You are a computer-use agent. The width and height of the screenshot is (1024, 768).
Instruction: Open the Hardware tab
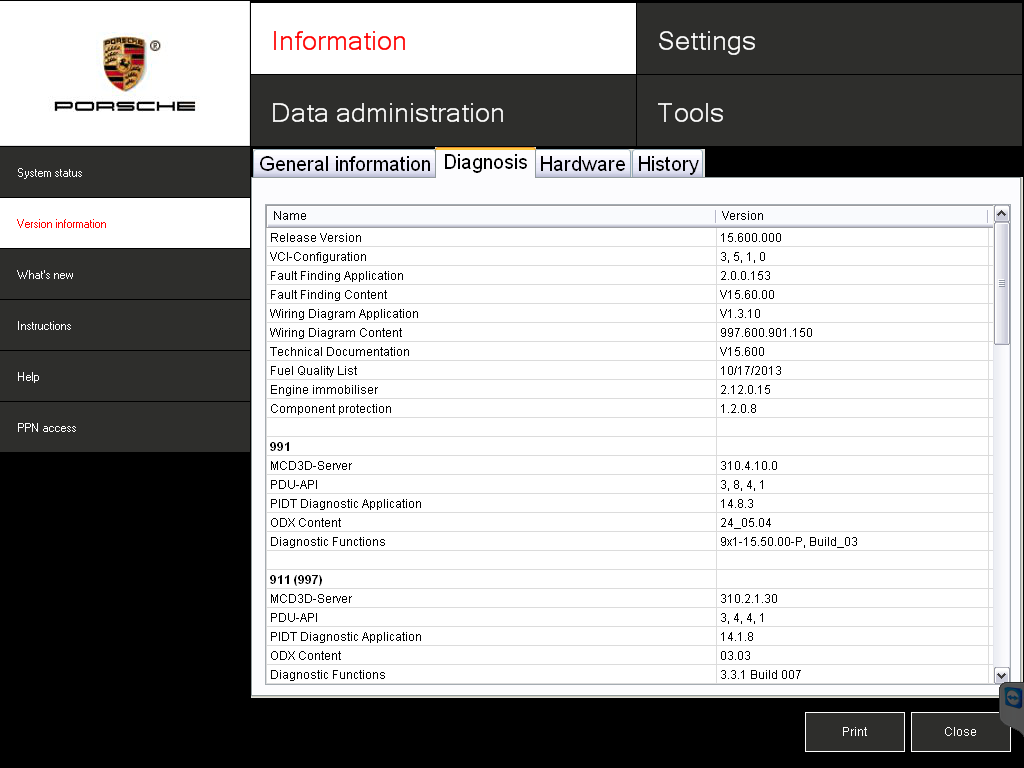(x=582, y=164)
